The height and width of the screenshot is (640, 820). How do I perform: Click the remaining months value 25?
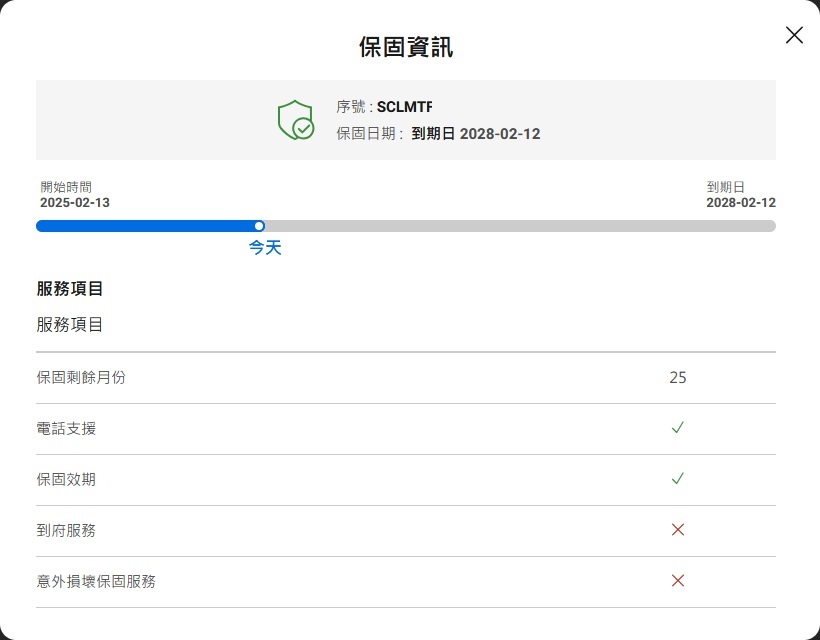click(x=678, y=378)
